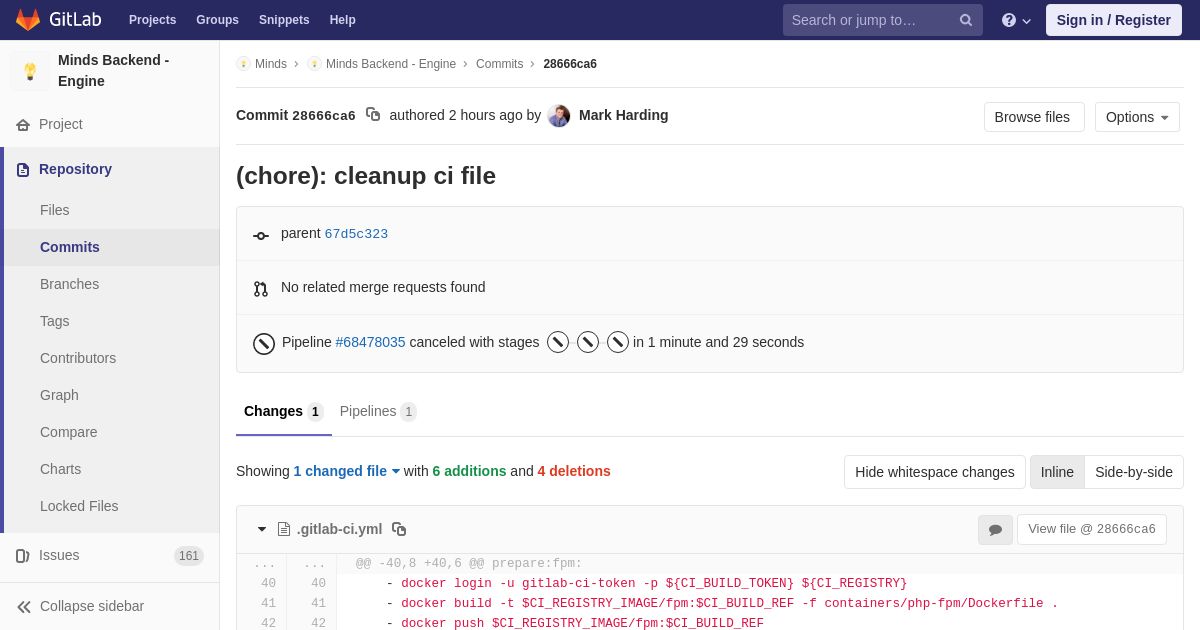Click the Minds group icon in breadcrumb
This screenshot has width=1200, height=630.
click(243, 64)
